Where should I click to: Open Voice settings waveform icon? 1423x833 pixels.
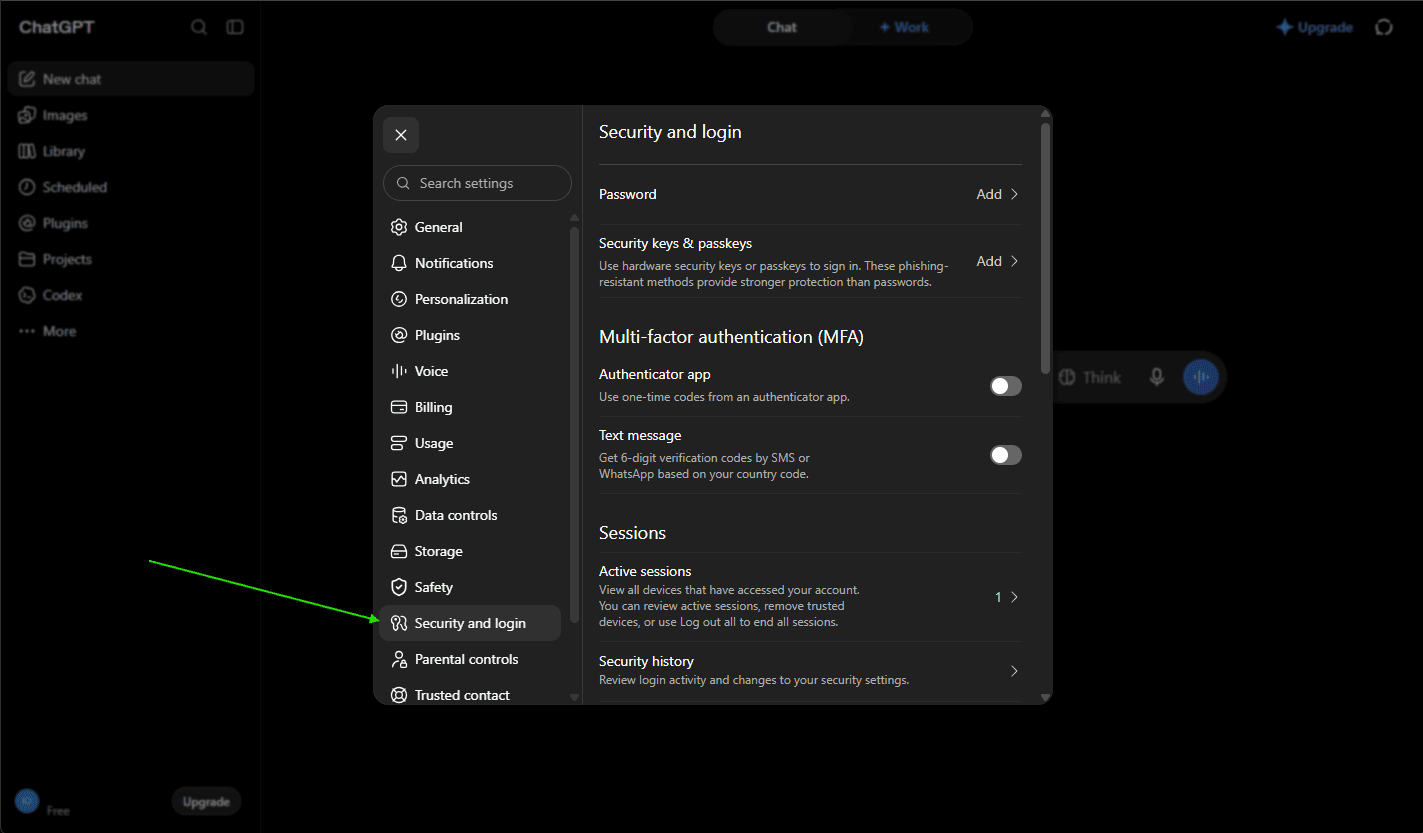[x=399, y=371]
